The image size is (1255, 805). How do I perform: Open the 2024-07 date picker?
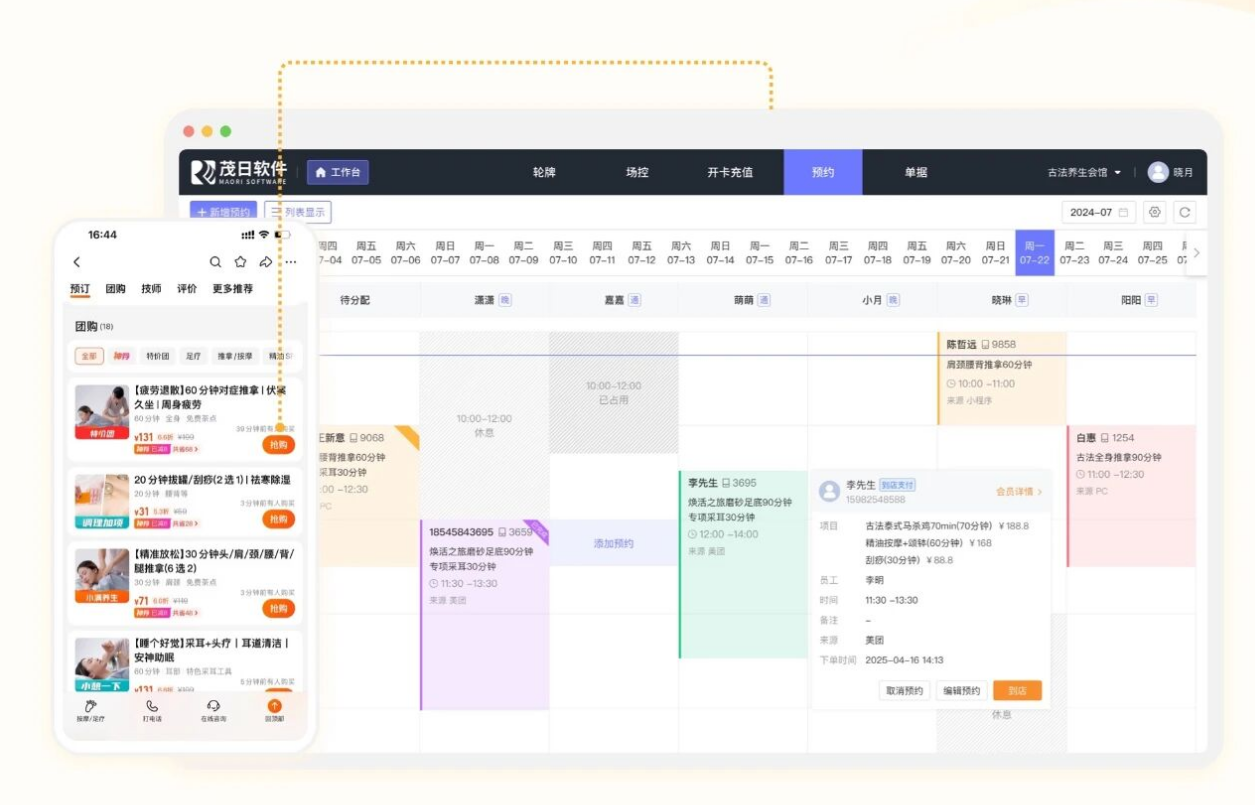click(x=1098, y=212)
